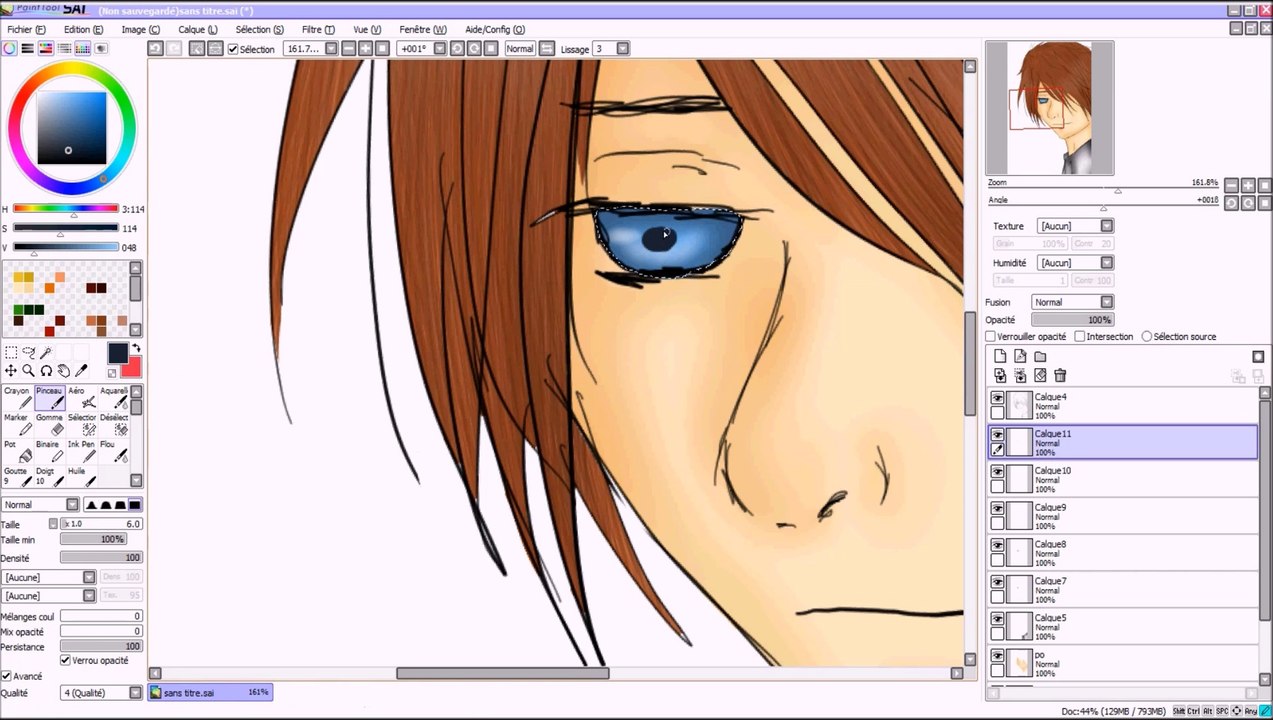Open the Fenêtre menu
The image size is (1273, 720).
(x=423, y=30)
